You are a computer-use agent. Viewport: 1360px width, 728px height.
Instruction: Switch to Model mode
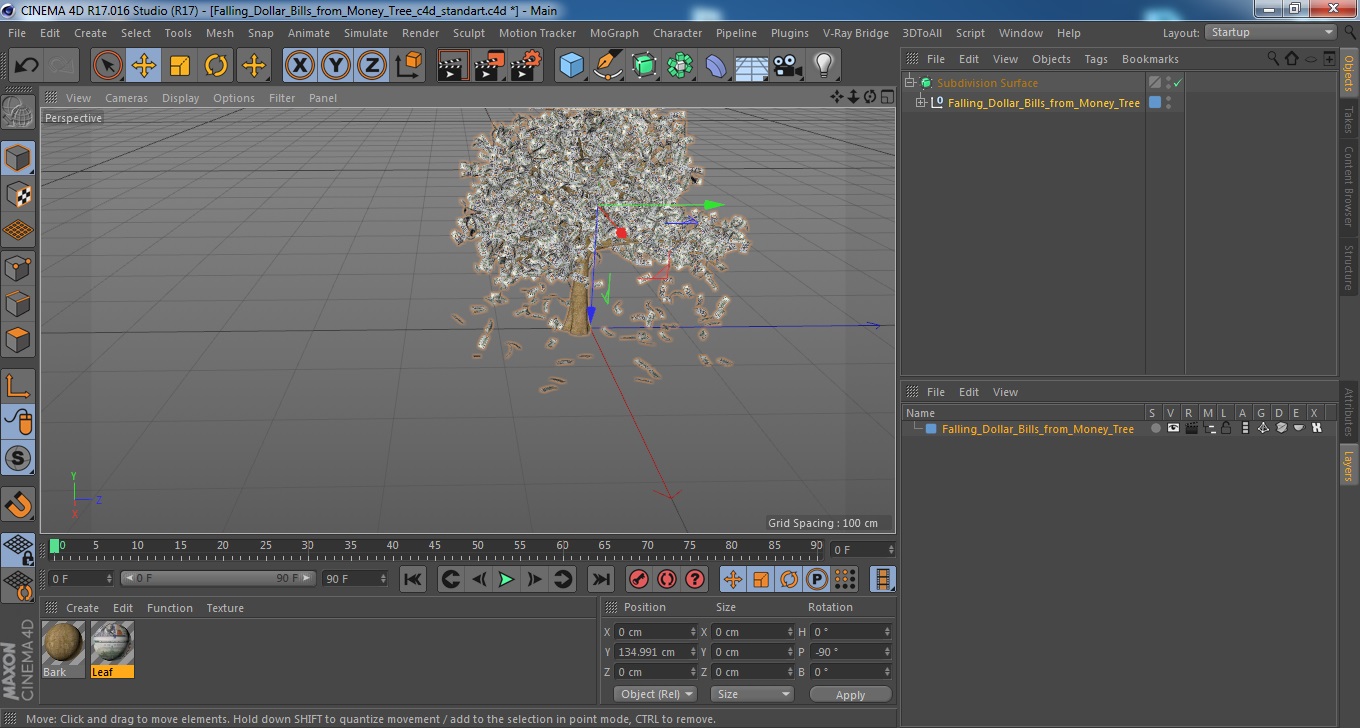pyautogui.click(x=18, y=158)
